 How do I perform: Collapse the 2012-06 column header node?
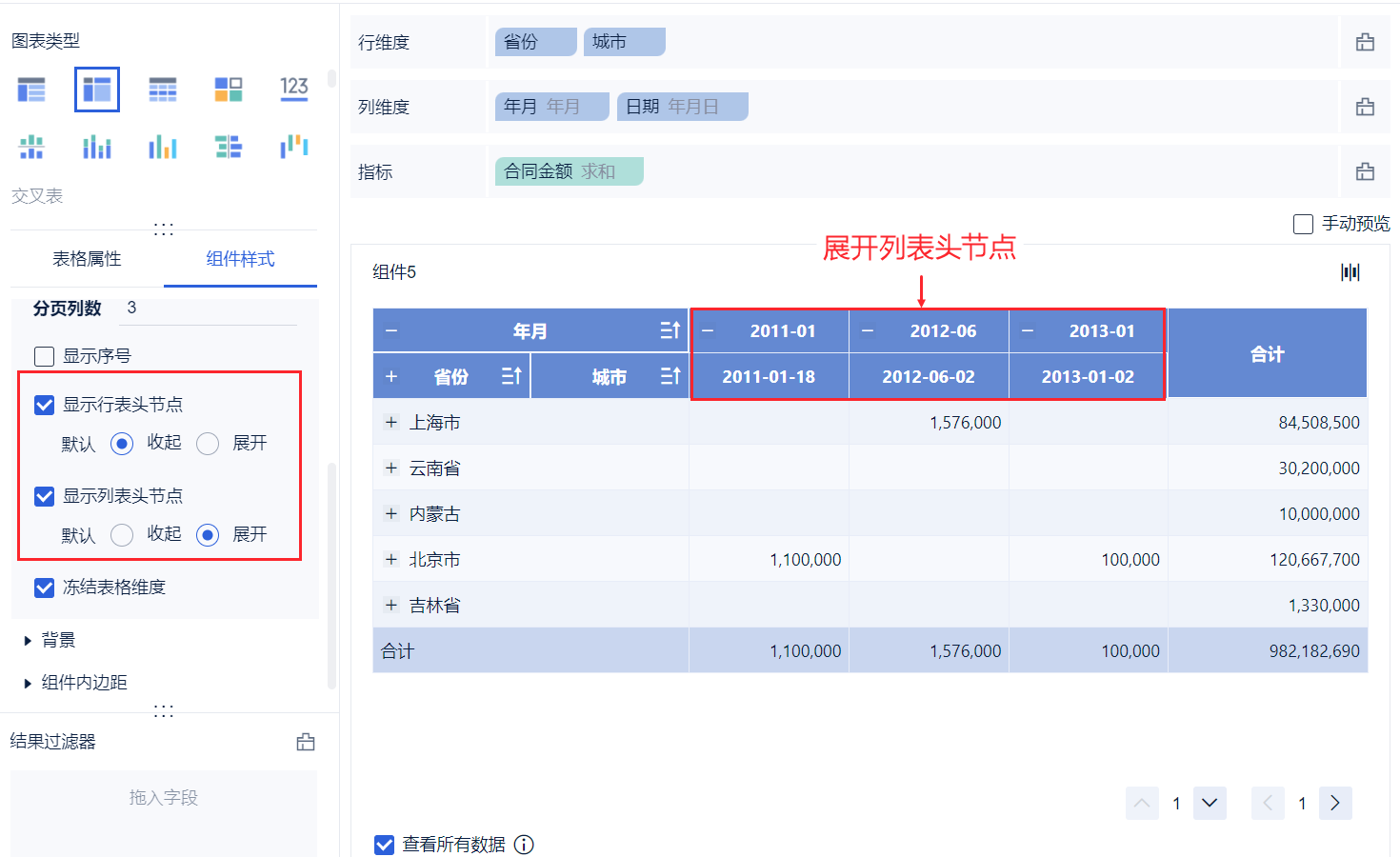click(x=868, y=330)
